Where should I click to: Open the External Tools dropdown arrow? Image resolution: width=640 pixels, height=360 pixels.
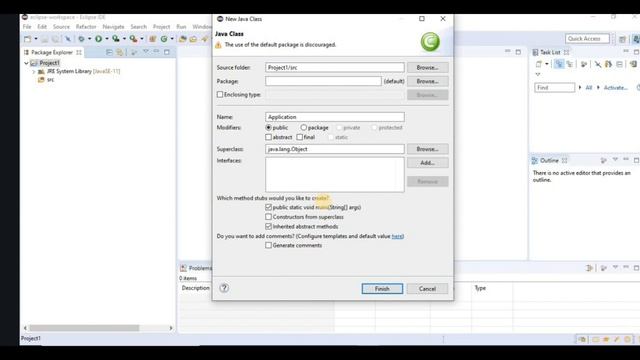(142, 39)
